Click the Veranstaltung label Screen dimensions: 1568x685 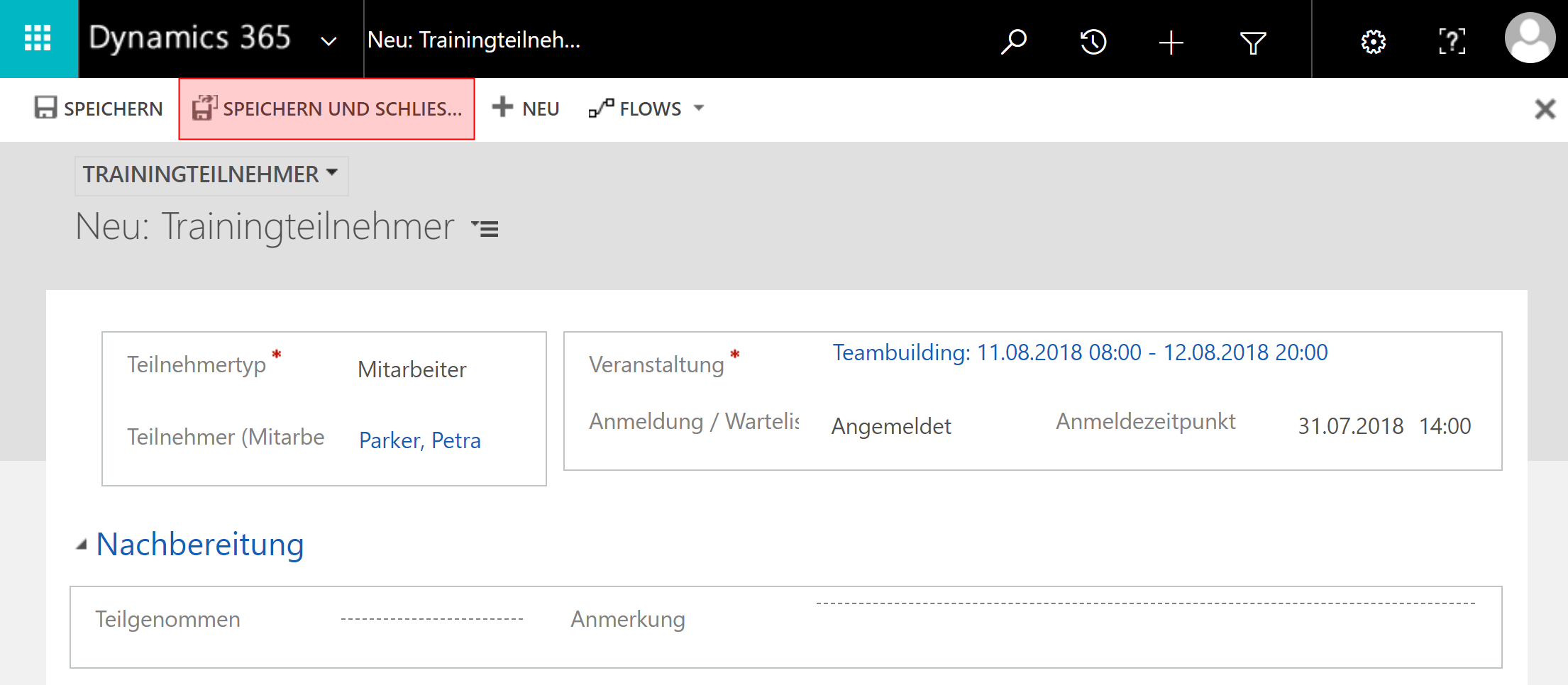656,364
